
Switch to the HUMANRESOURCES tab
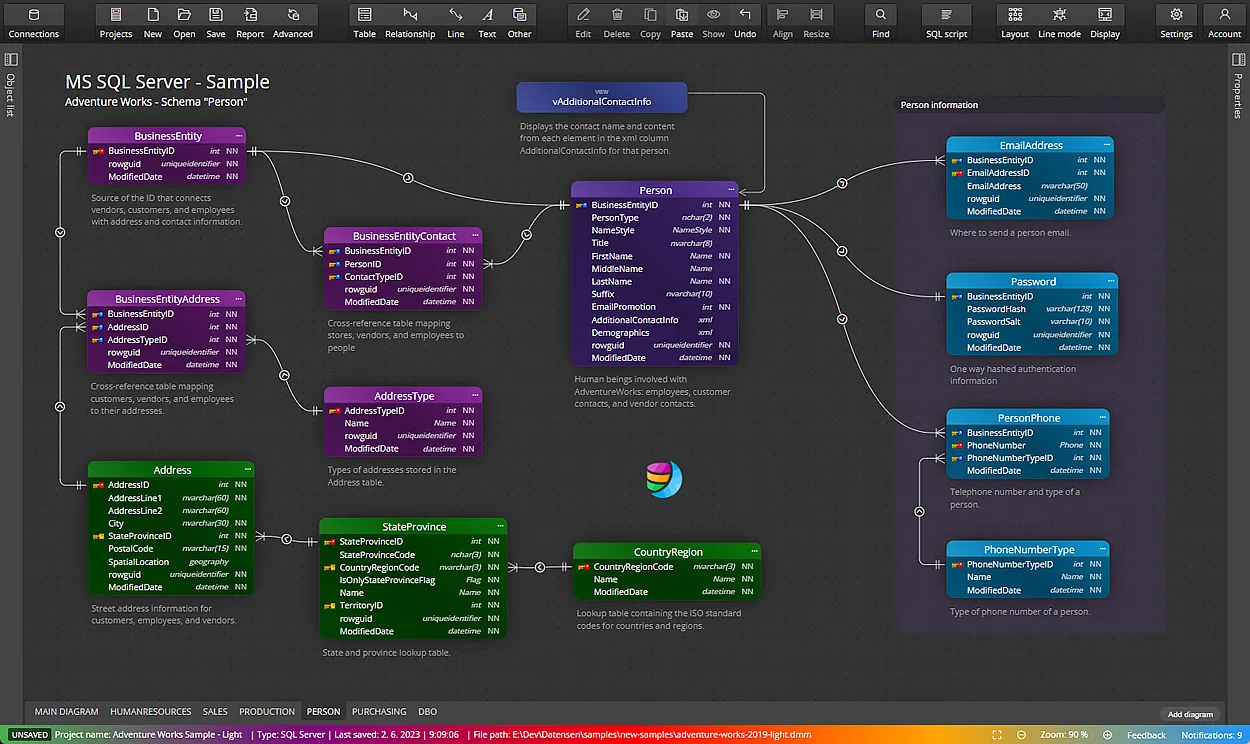point(150,712)
